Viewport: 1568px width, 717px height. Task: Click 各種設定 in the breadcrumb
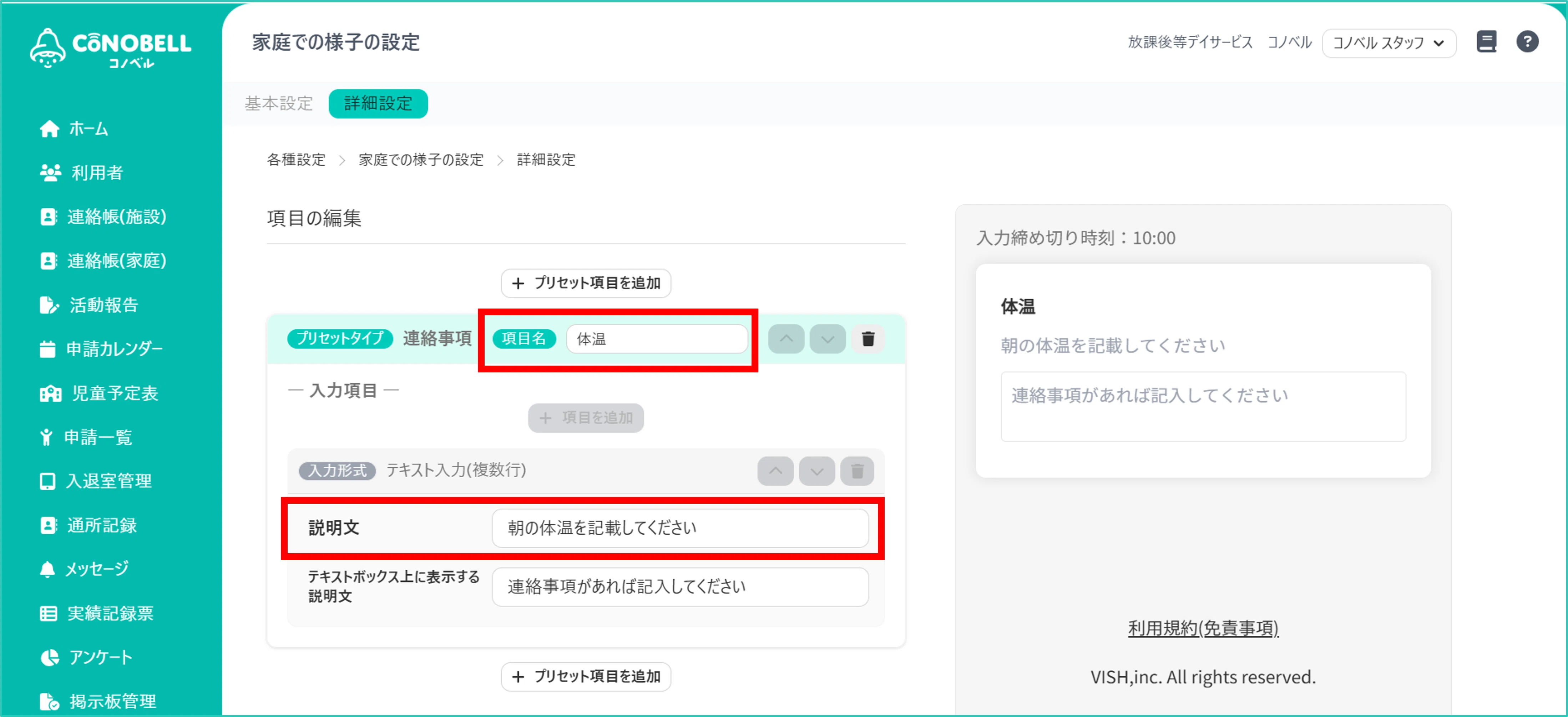[297, 159]
